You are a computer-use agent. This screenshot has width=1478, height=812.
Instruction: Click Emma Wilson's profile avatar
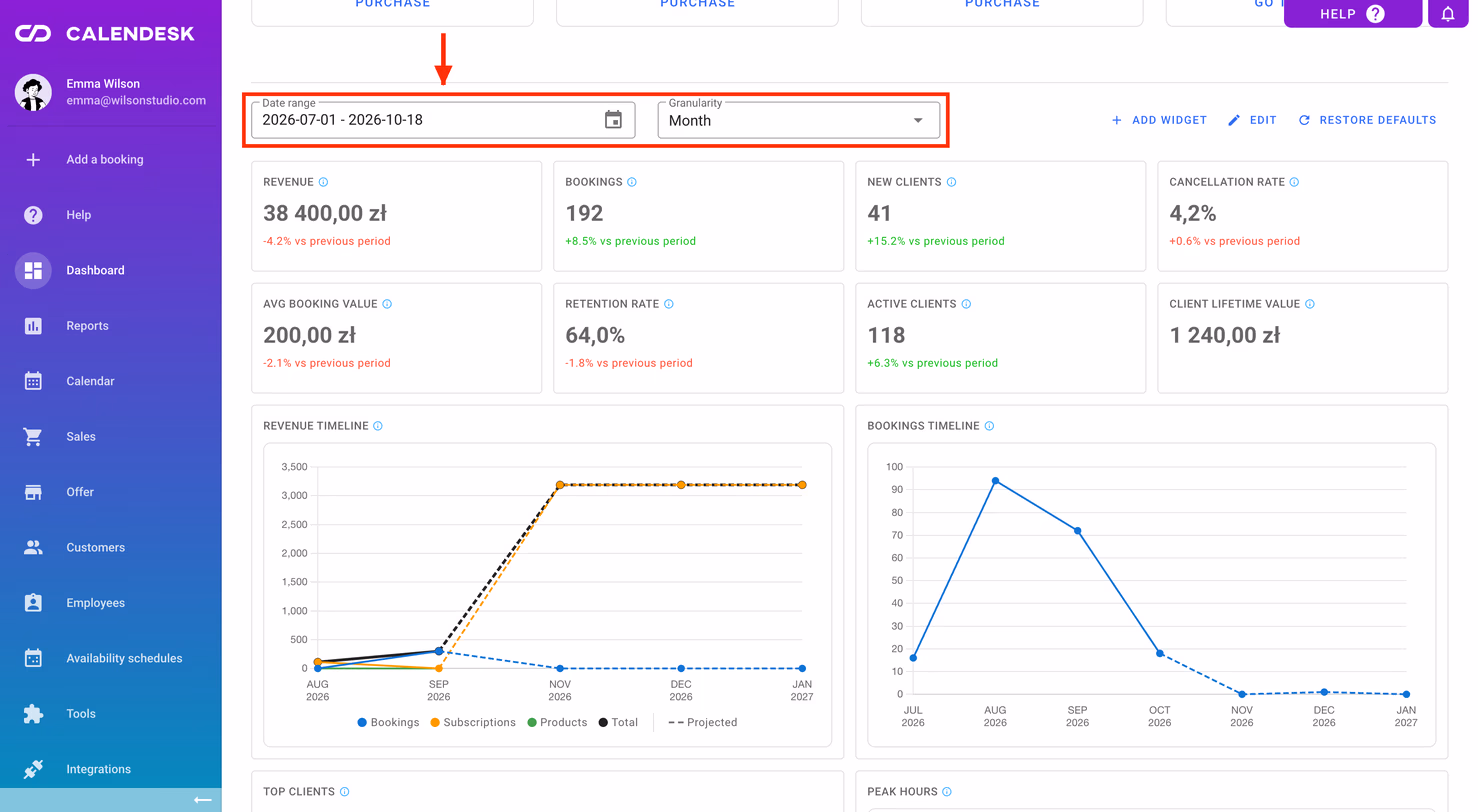pyautogui.click(x=33, y=92)
